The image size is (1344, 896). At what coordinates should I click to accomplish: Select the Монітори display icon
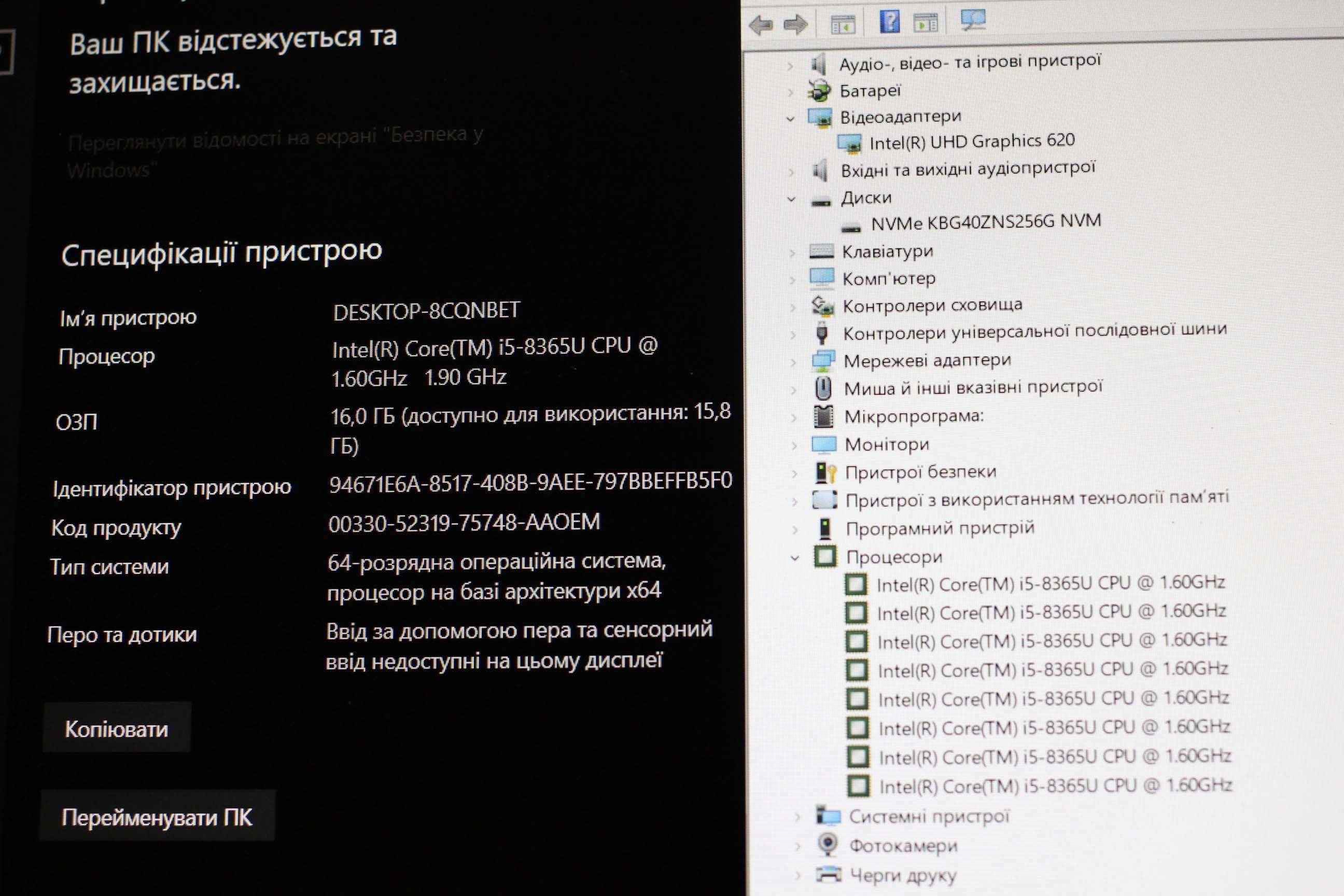[x=824, y=444]
